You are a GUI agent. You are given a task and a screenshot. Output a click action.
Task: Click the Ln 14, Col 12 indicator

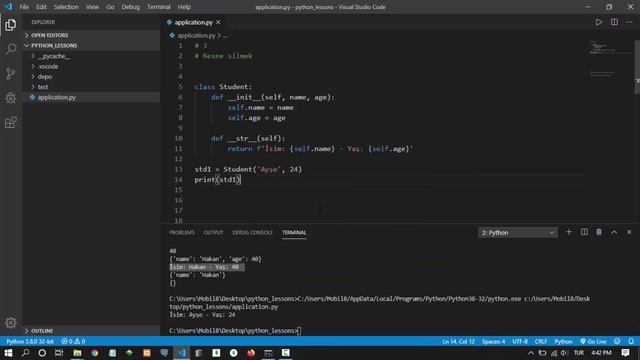coord(458,341)
